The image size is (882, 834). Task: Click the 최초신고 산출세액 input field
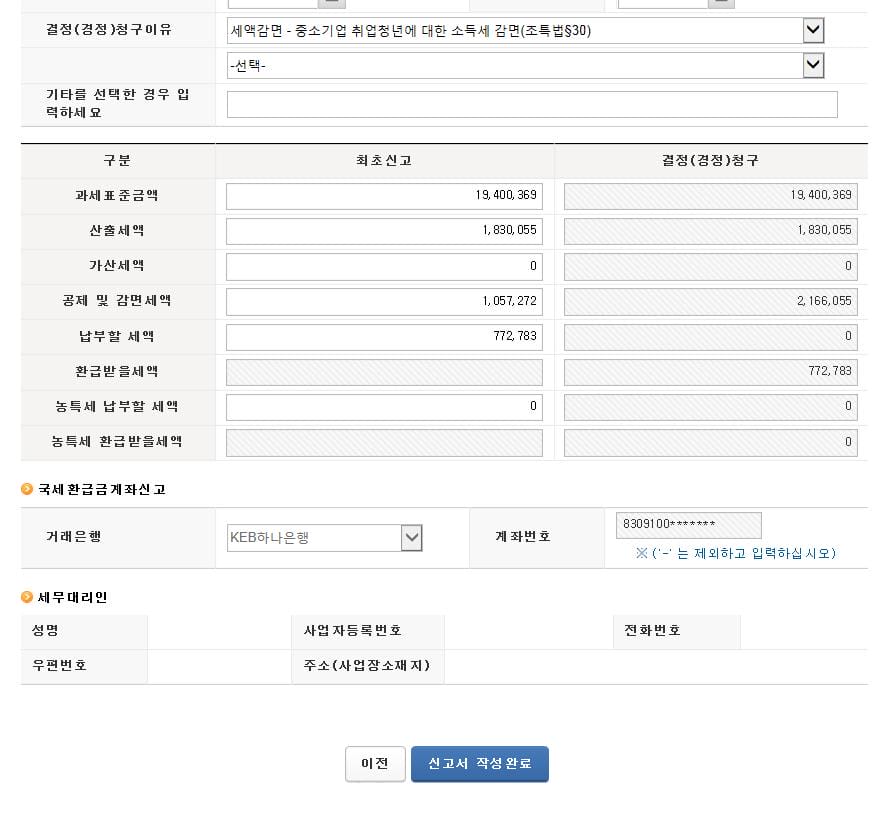coord(384,231)
